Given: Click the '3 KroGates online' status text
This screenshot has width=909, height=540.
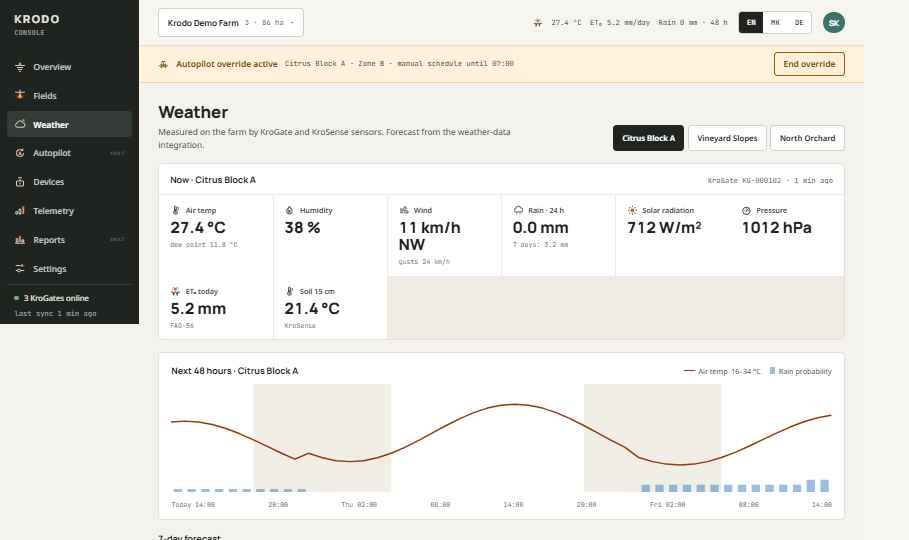Looking at the screenshot, I should click(56, 298).
